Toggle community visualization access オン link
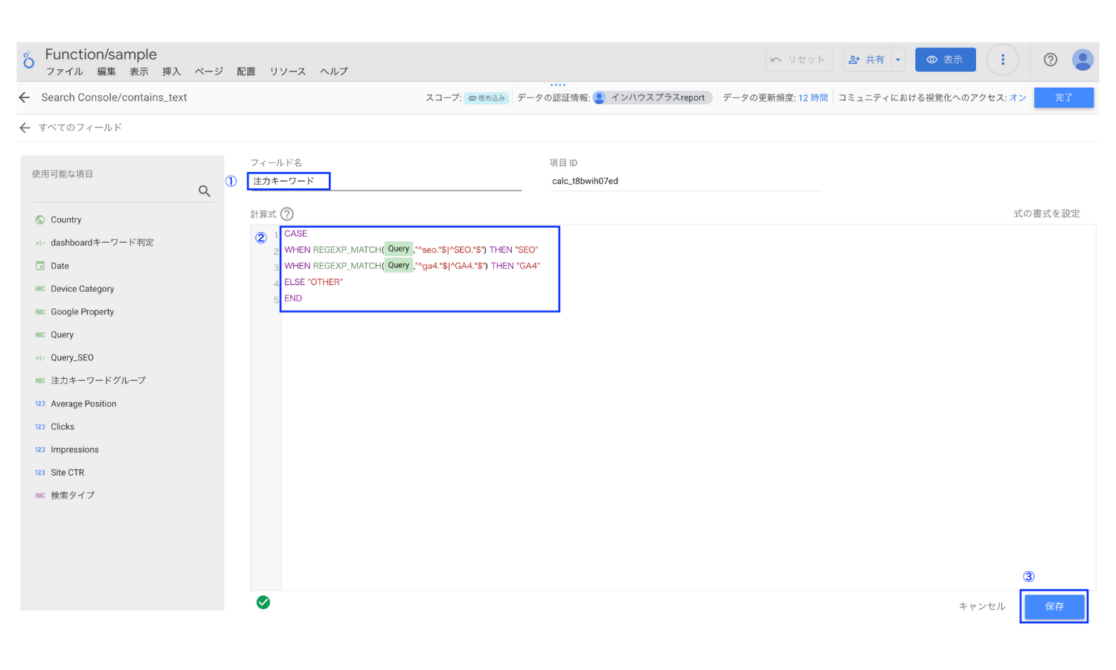 point(1018,98)
